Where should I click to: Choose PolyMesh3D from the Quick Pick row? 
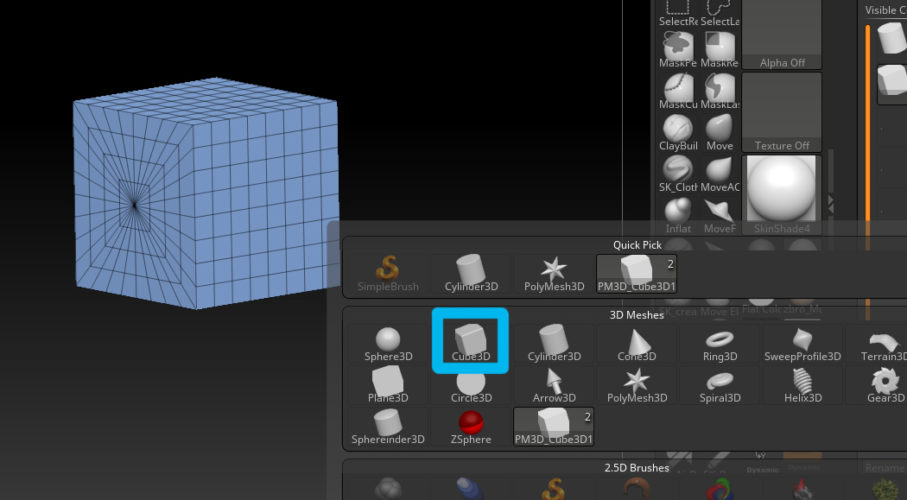coord(554,274)
